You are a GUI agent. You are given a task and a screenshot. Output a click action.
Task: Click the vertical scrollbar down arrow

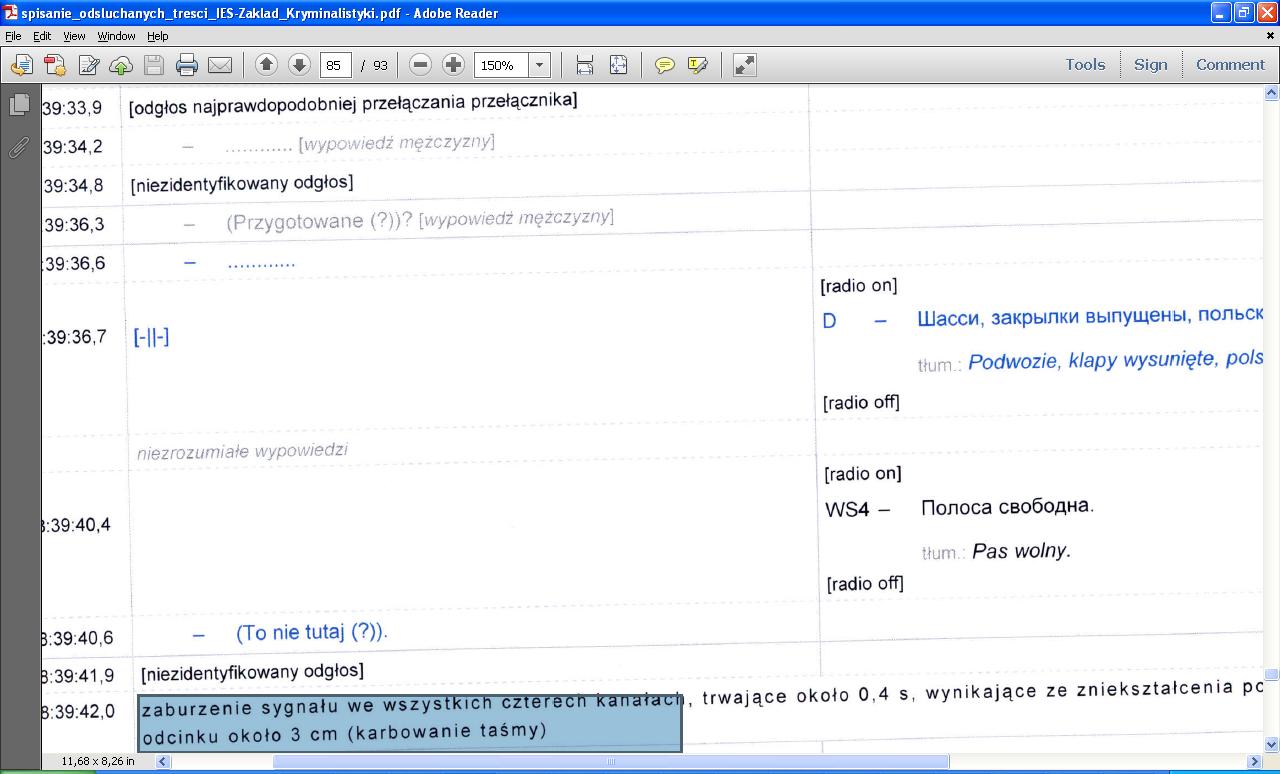point(1271,744)
